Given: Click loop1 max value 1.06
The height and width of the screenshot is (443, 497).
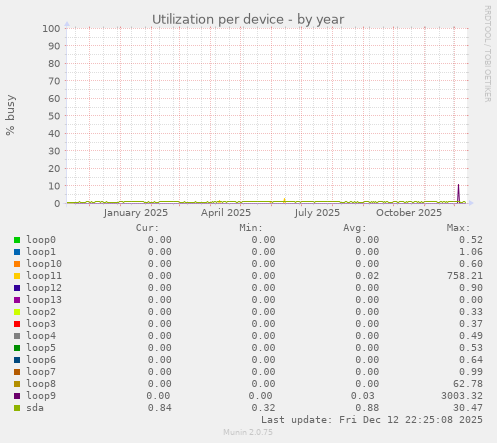Looking at the screenshot, I should (x=471, y=252).
